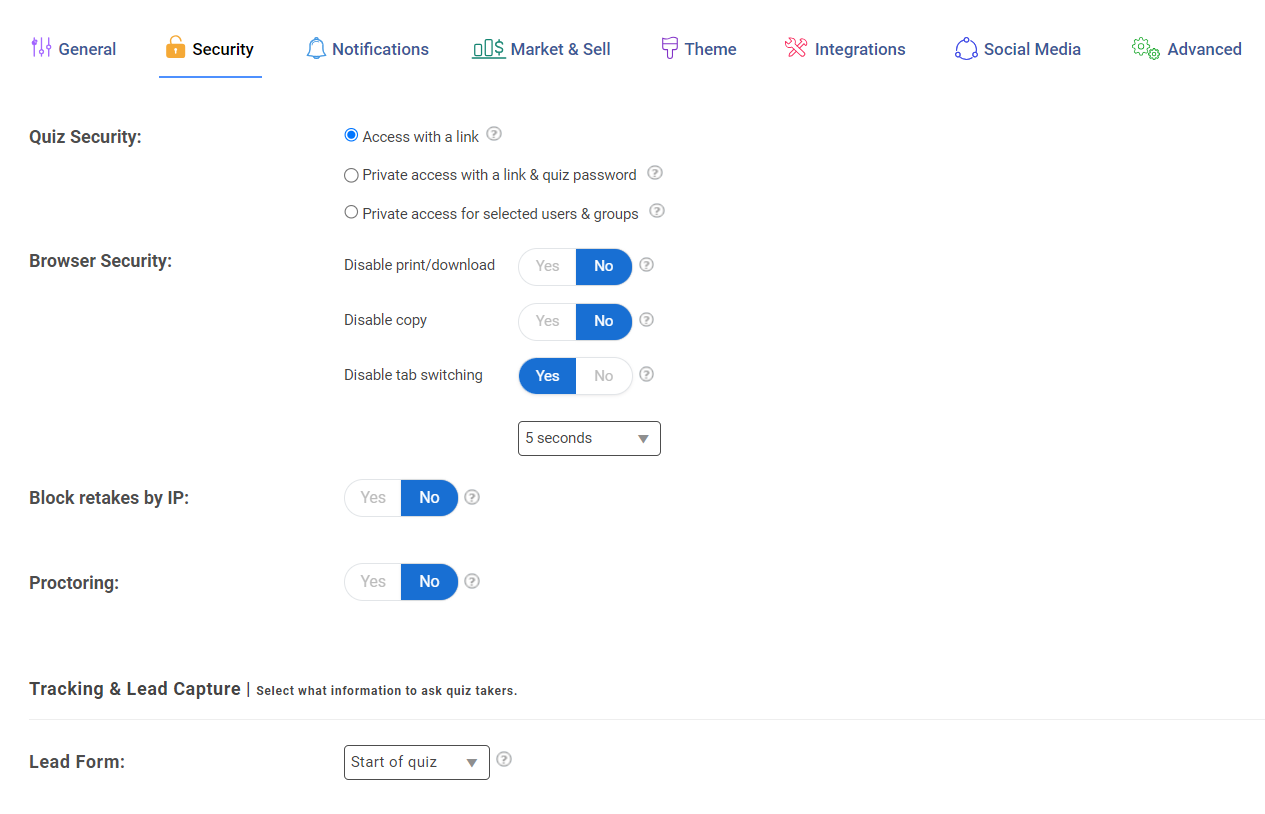Open the 5 seconds duration dropdown
Viewport: 1265px width, 814px height.
pos(589,438)
